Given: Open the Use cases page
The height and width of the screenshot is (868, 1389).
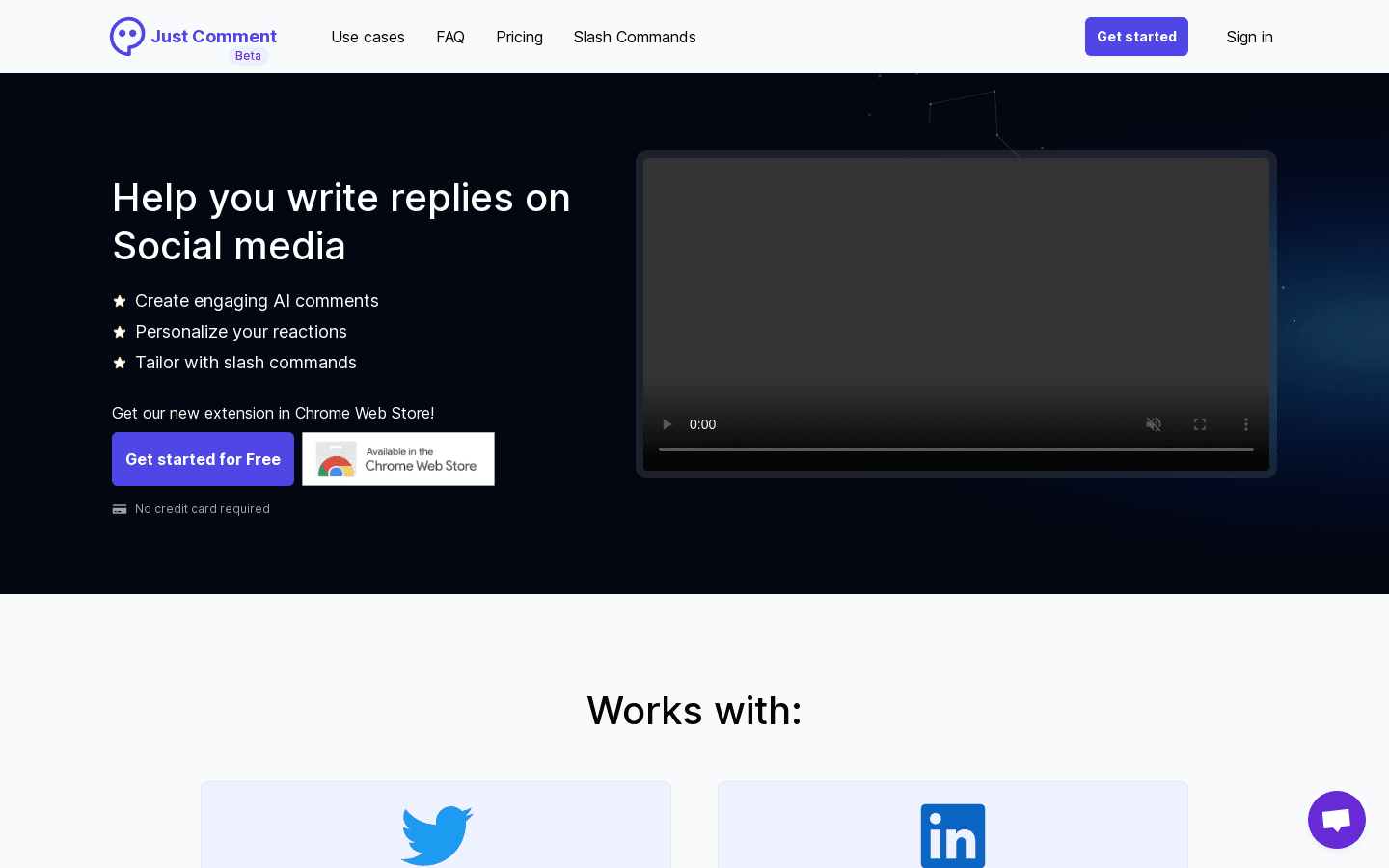Looking at the screenshot, I should tap(368, 37).
